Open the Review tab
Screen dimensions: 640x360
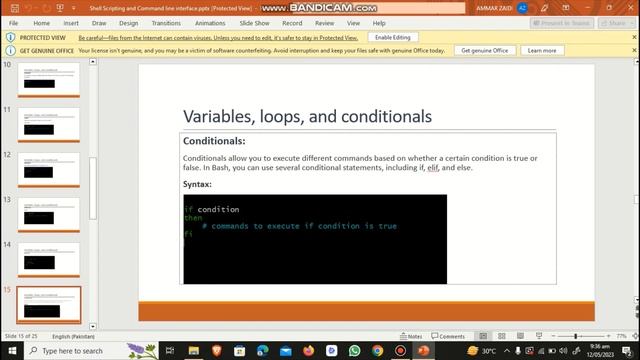pos(324,23)
